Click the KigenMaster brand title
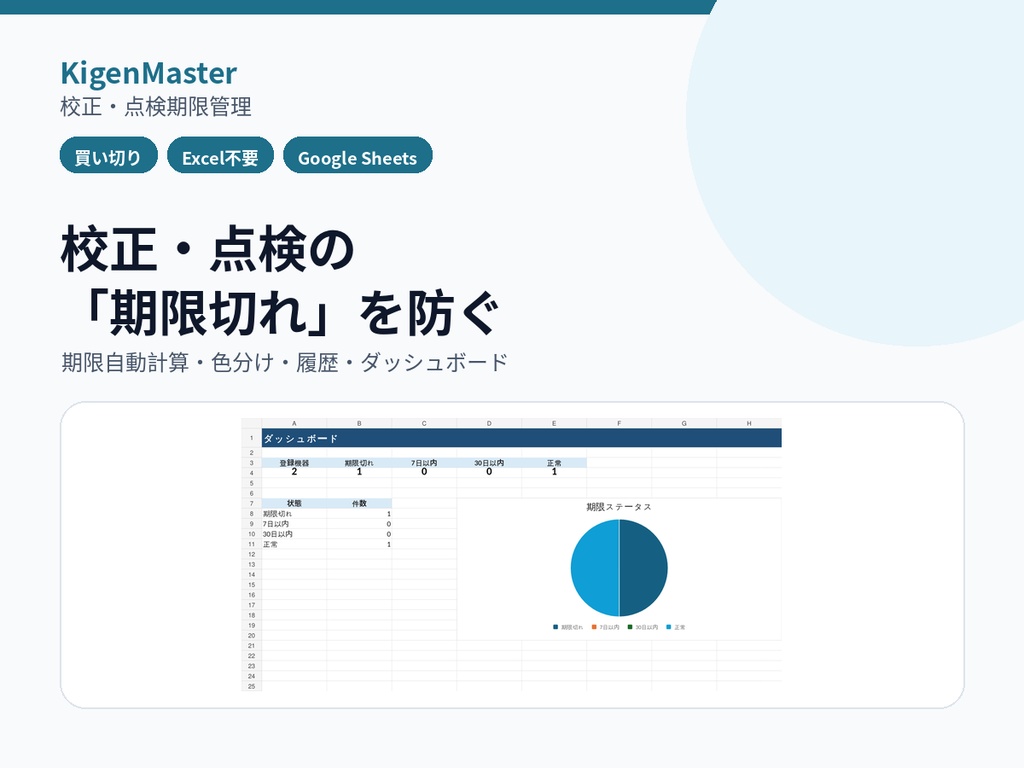The image size is (1024, 768). 148,73
